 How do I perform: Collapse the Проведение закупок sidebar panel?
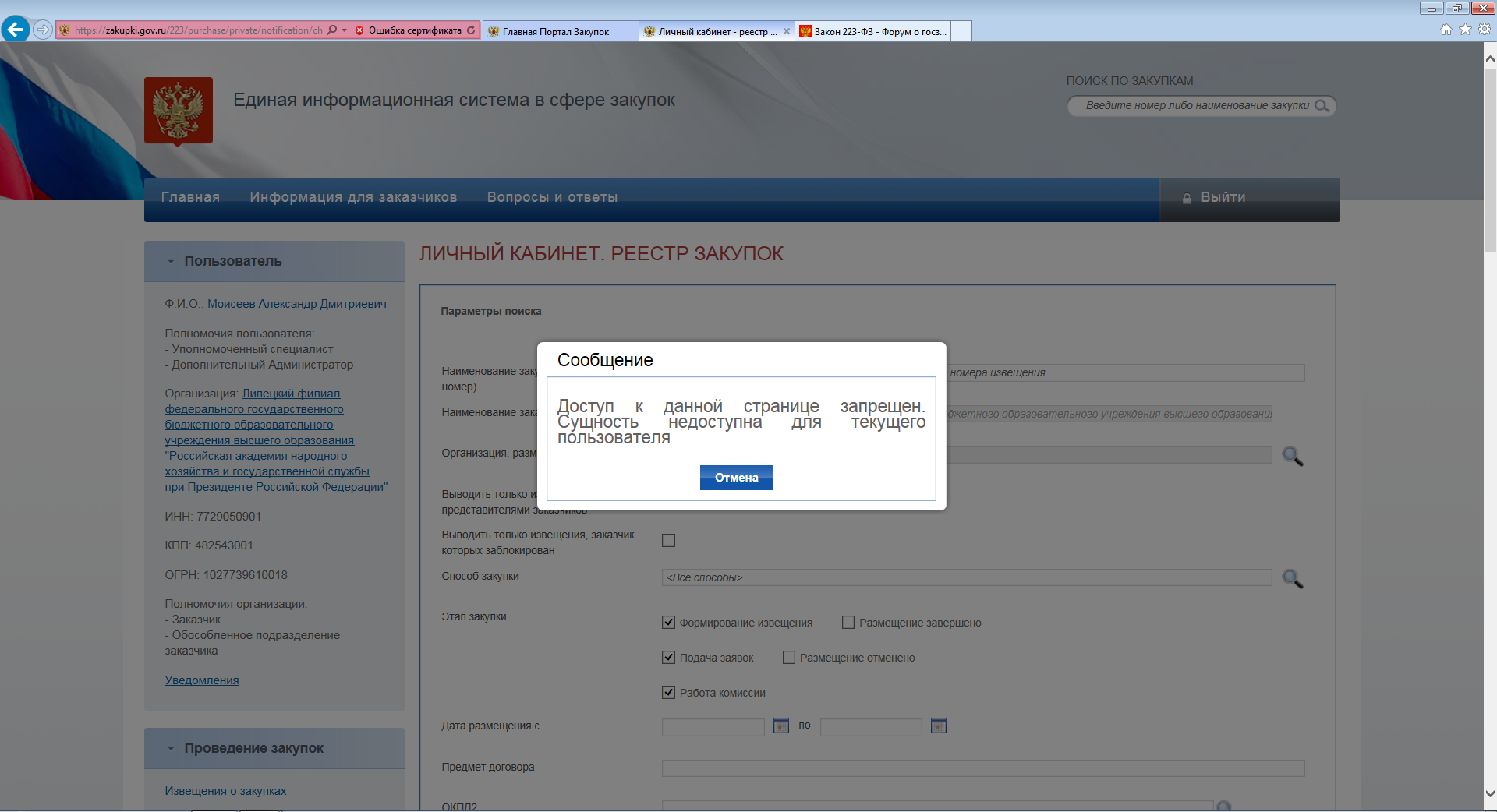point(172,749)
